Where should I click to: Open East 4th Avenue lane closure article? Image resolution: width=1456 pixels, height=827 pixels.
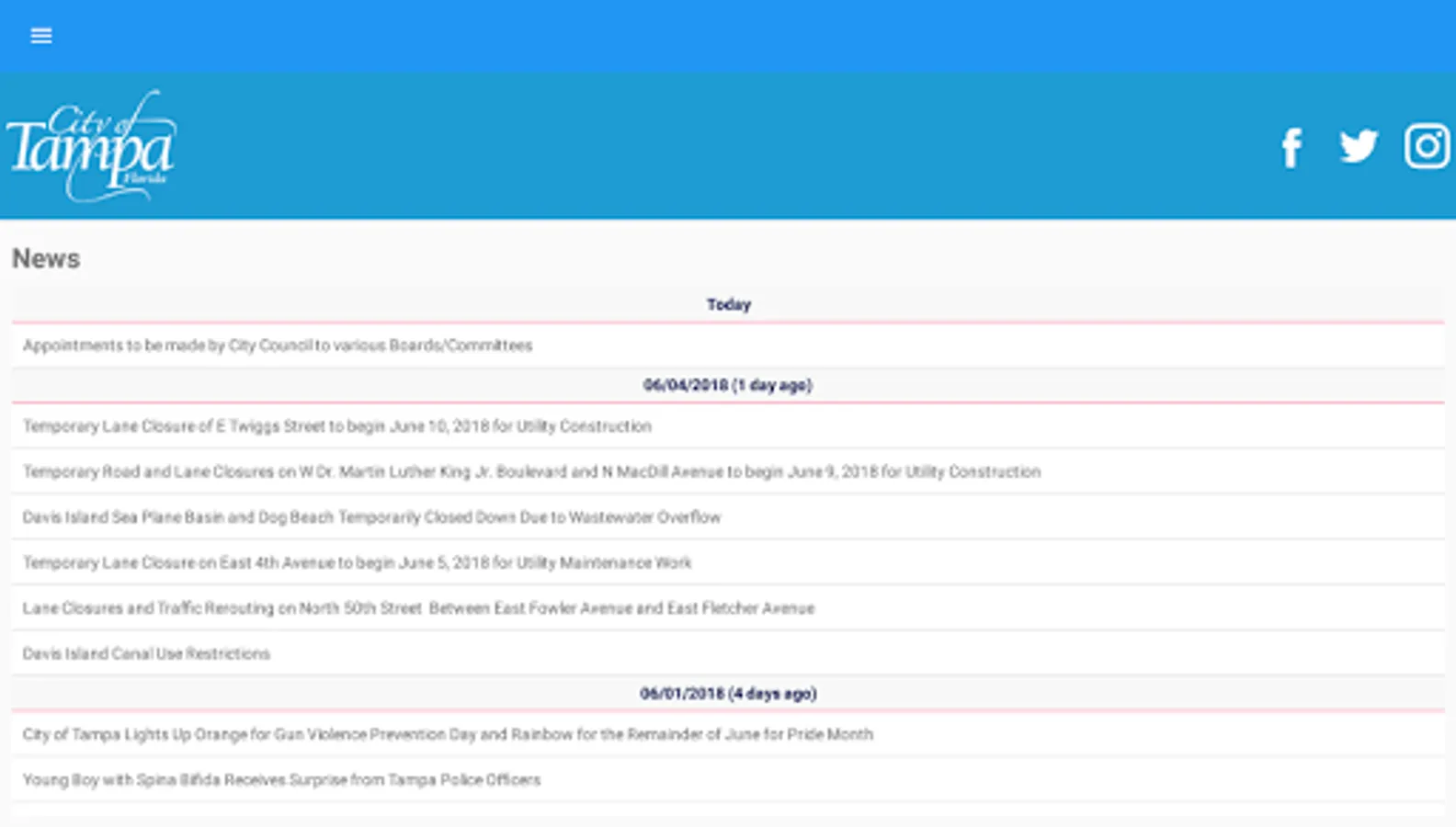(x=728, y=562)
